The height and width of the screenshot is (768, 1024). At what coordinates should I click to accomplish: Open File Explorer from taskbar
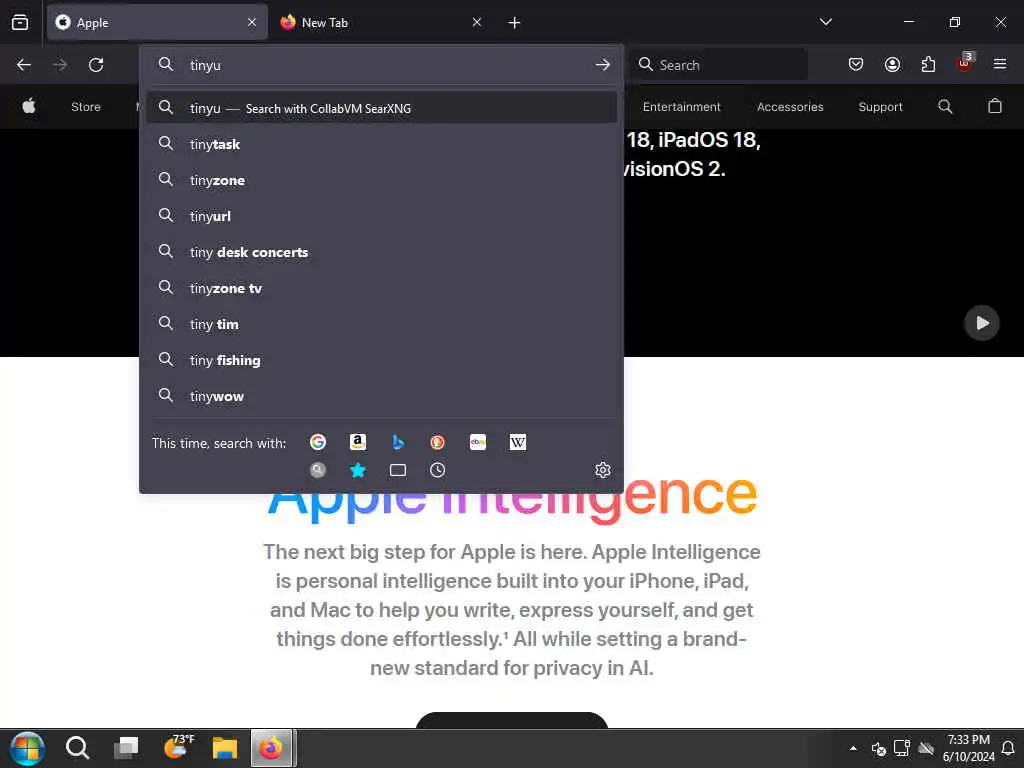(225, 748)
